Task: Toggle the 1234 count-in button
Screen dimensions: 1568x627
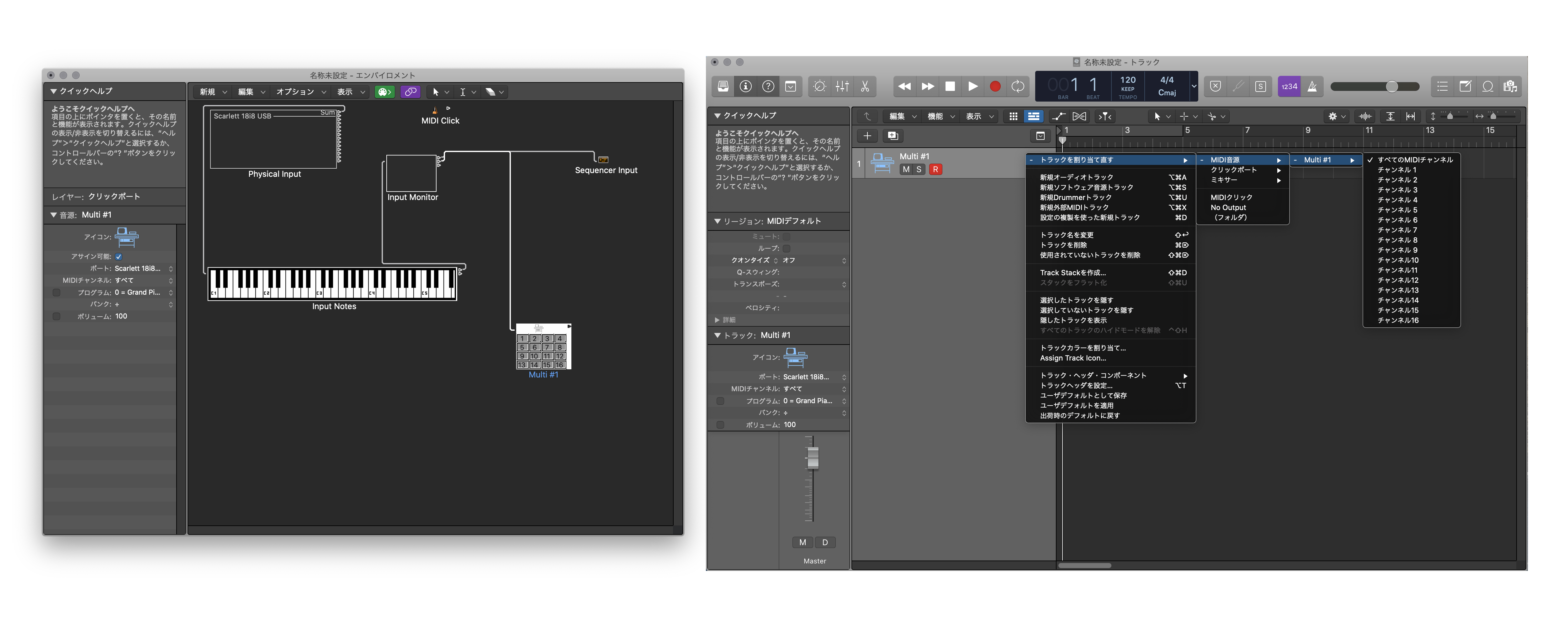Action: [x=1289, y=87]
